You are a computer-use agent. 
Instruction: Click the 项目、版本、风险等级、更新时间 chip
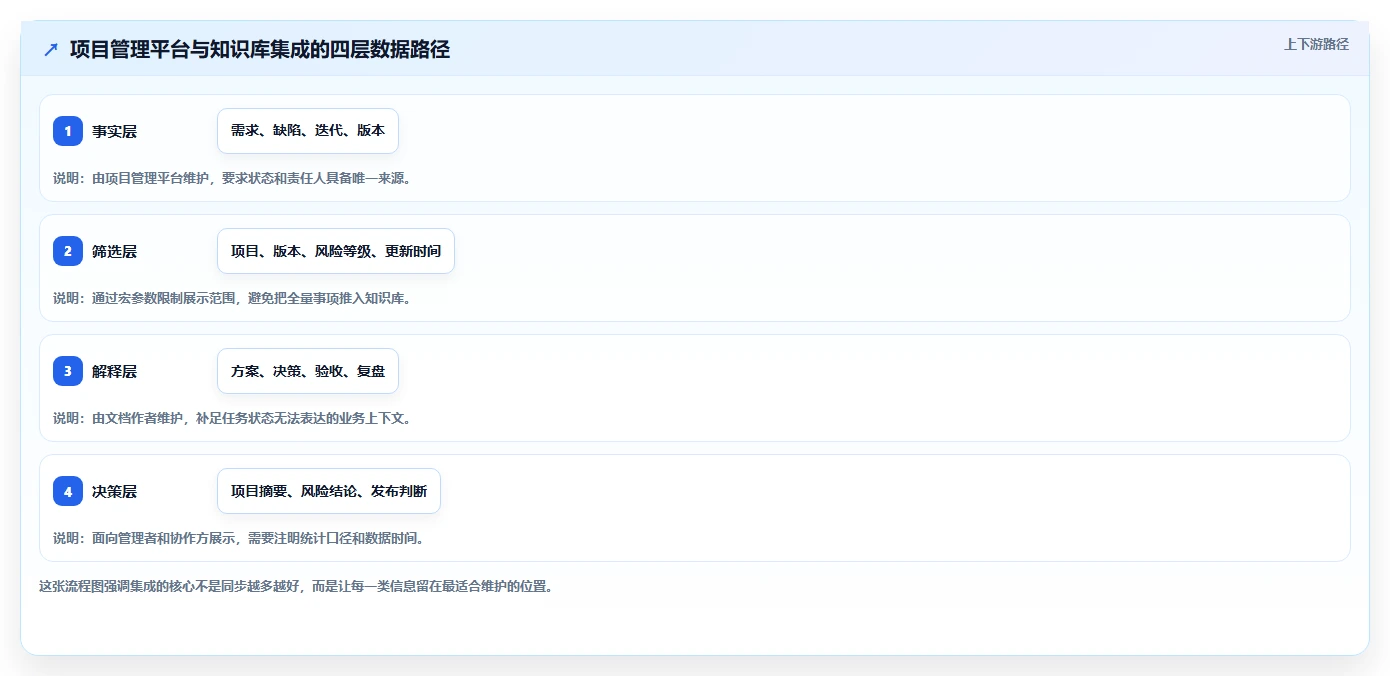[x=336, y=251]
